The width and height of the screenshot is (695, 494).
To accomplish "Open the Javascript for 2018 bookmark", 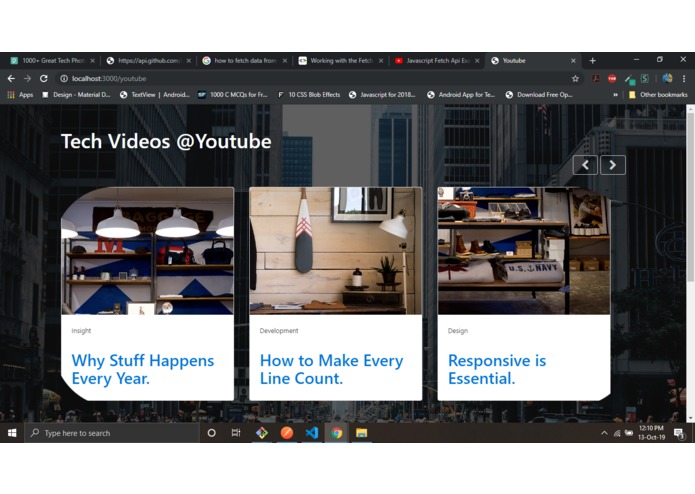I will tap(382, 95).
